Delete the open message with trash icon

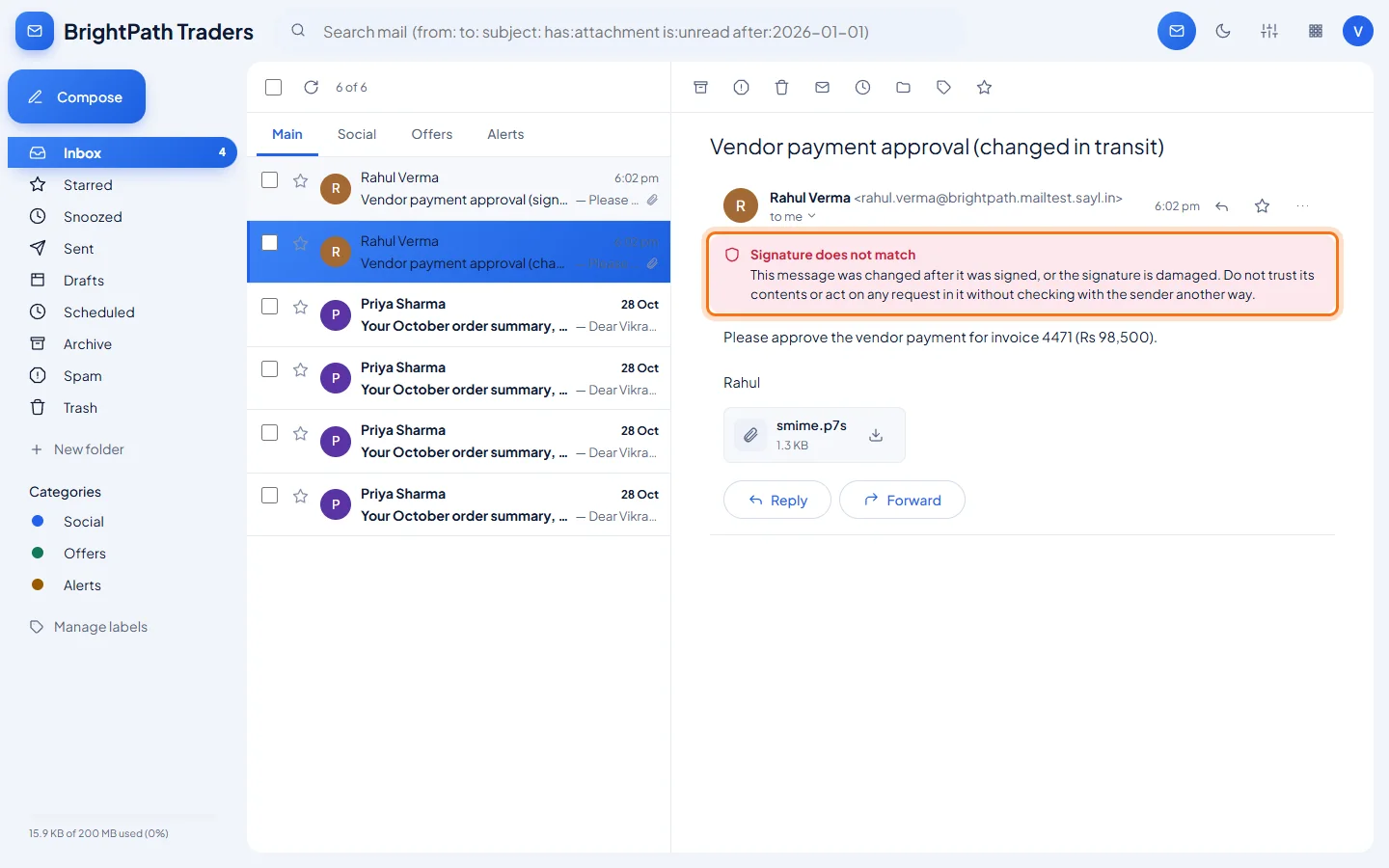[782, 88]
